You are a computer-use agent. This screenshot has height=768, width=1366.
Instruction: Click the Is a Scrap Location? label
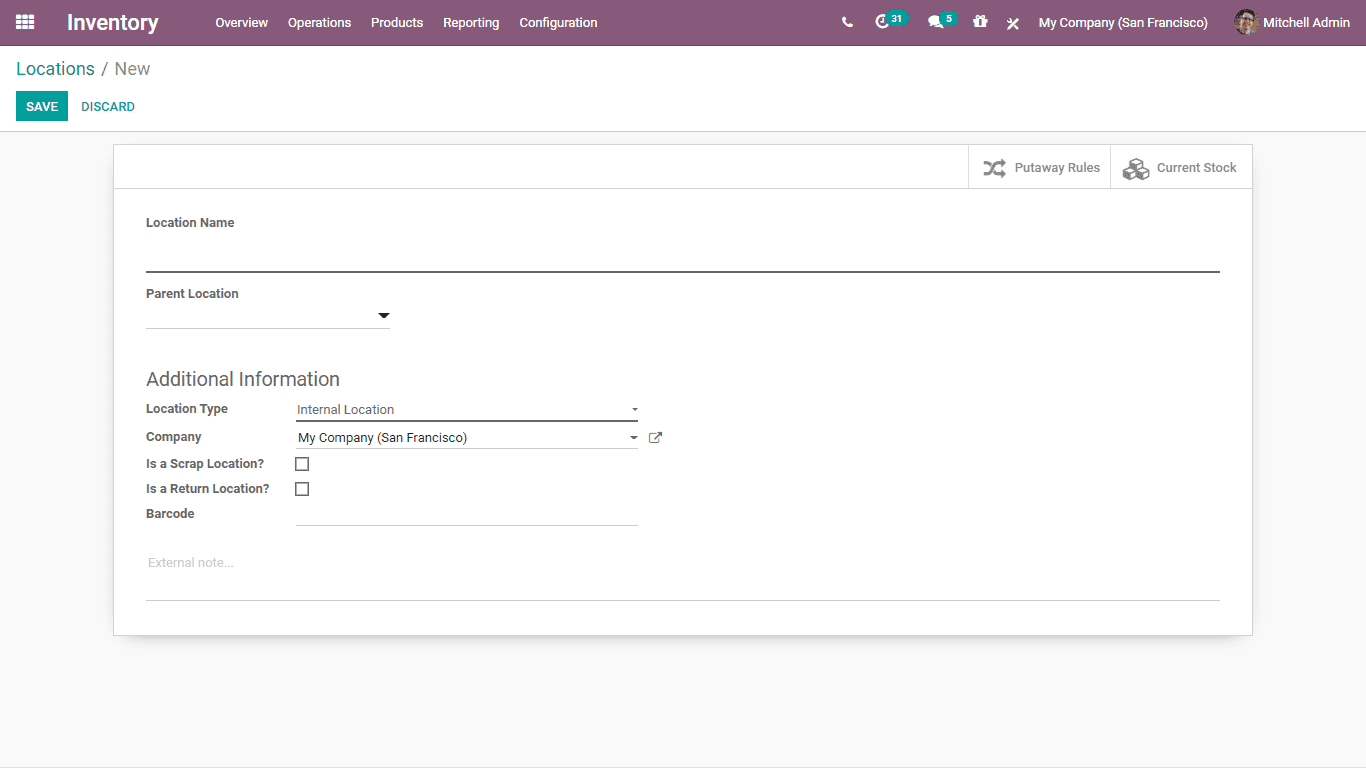pos(205,464)
